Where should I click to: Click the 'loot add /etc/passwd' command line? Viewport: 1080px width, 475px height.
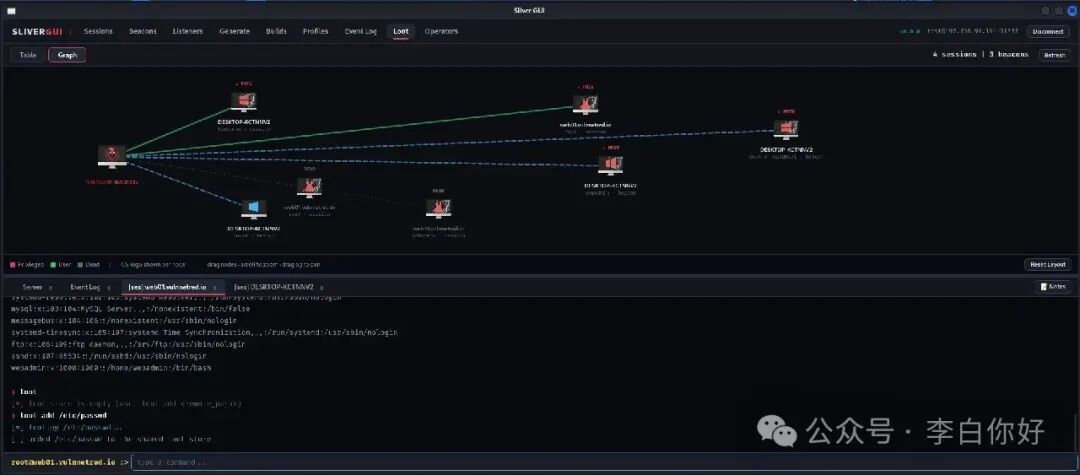(x=63, y=416)
